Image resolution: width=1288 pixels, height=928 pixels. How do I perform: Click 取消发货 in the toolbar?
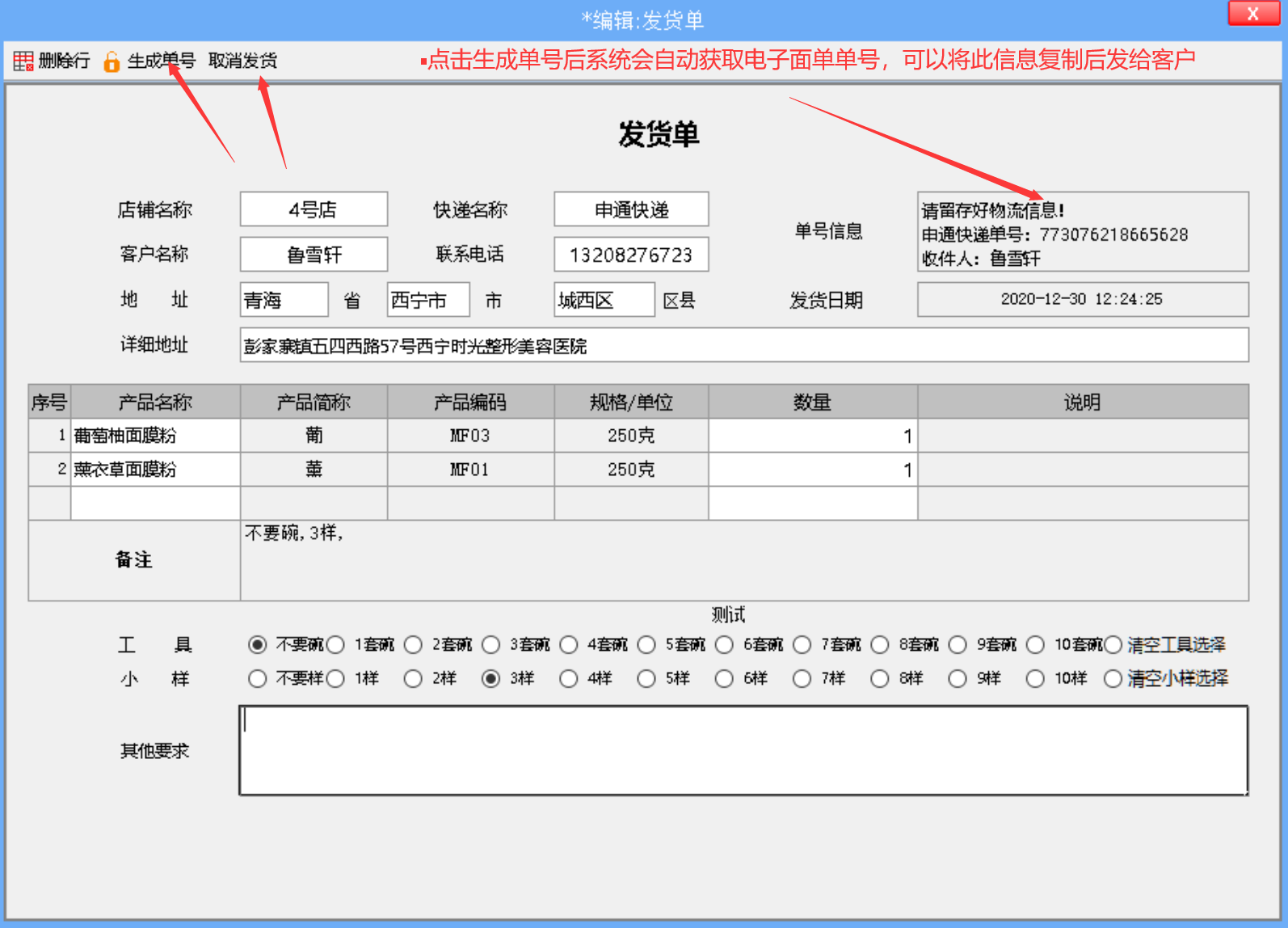click(242, 61)
